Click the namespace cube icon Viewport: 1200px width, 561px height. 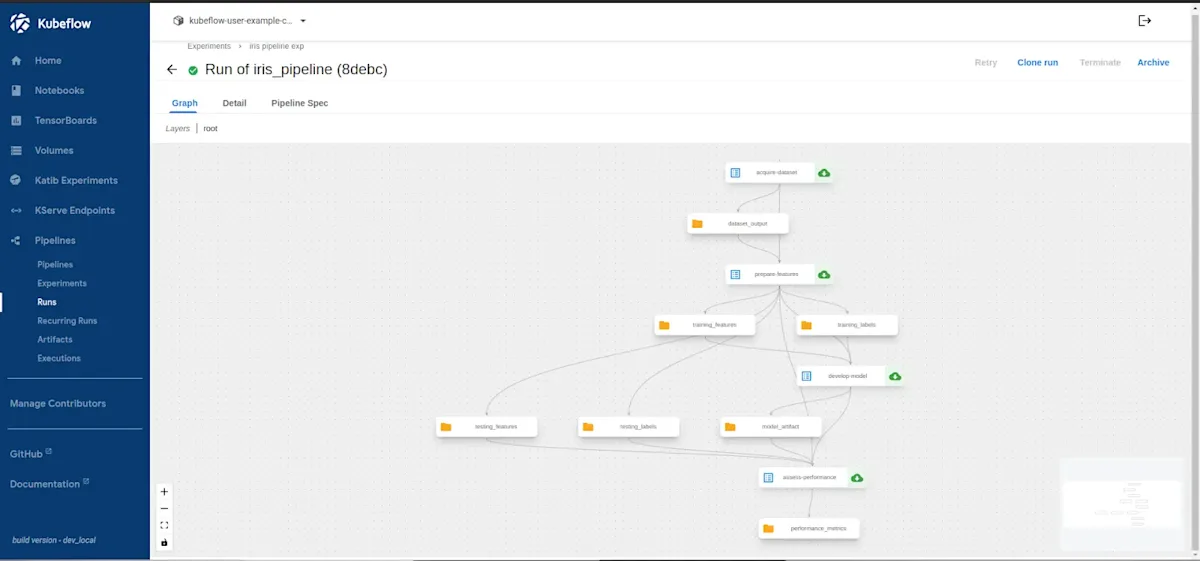point(178,20)
